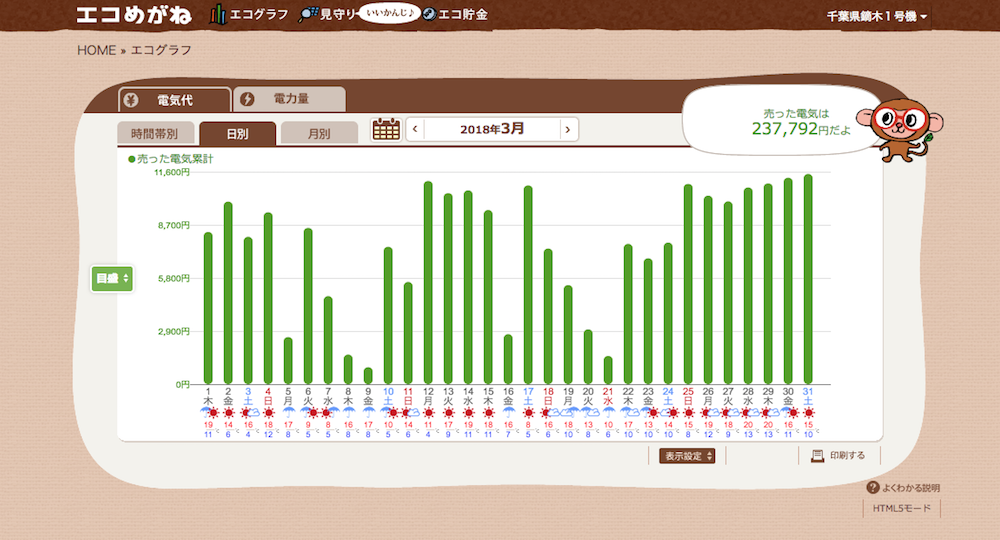Click the sunny weather icon for March 12
This screenshot has height=540, width=1000.
428,413
